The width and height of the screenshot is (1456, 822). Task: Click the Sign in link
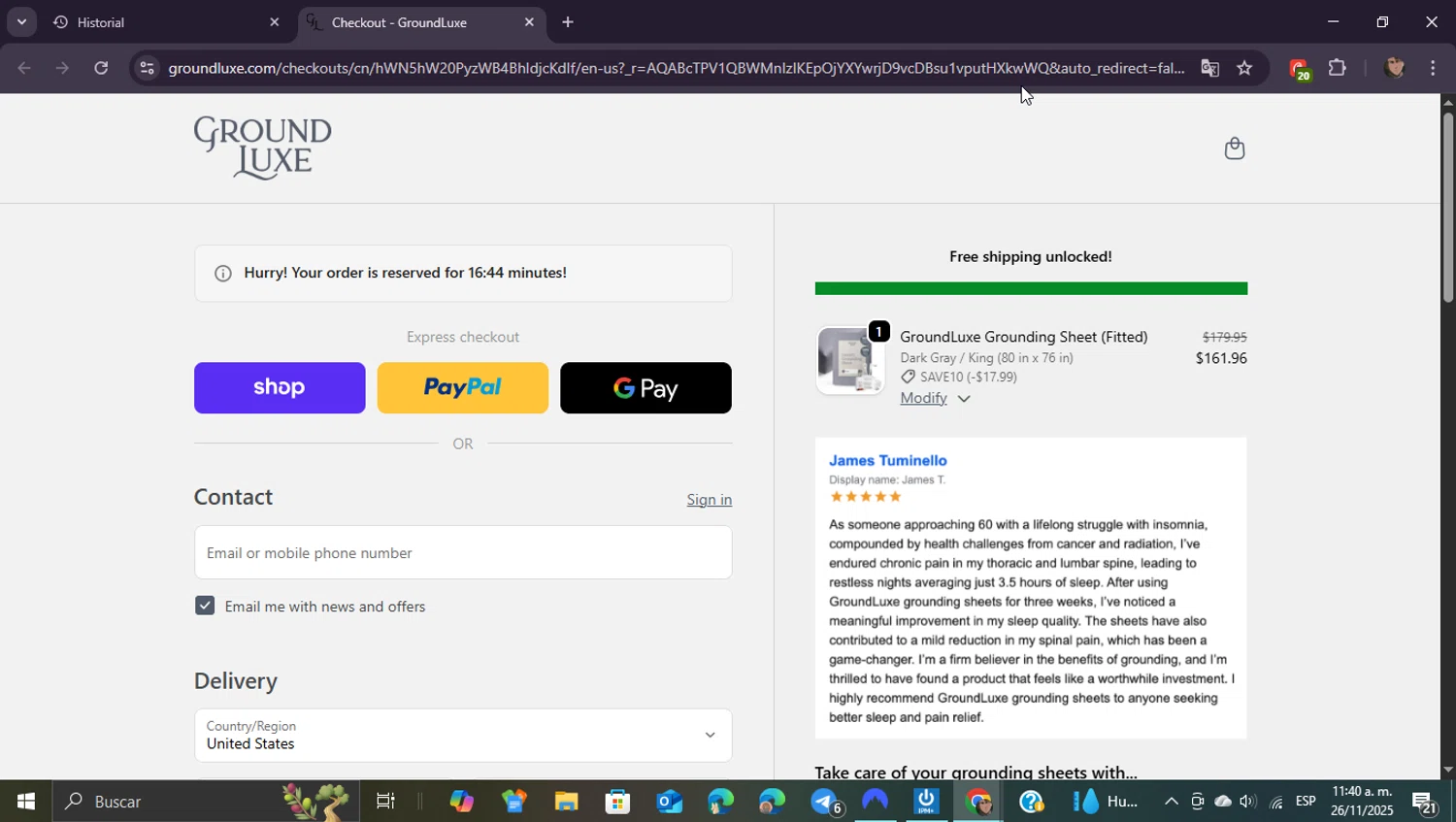710,500
